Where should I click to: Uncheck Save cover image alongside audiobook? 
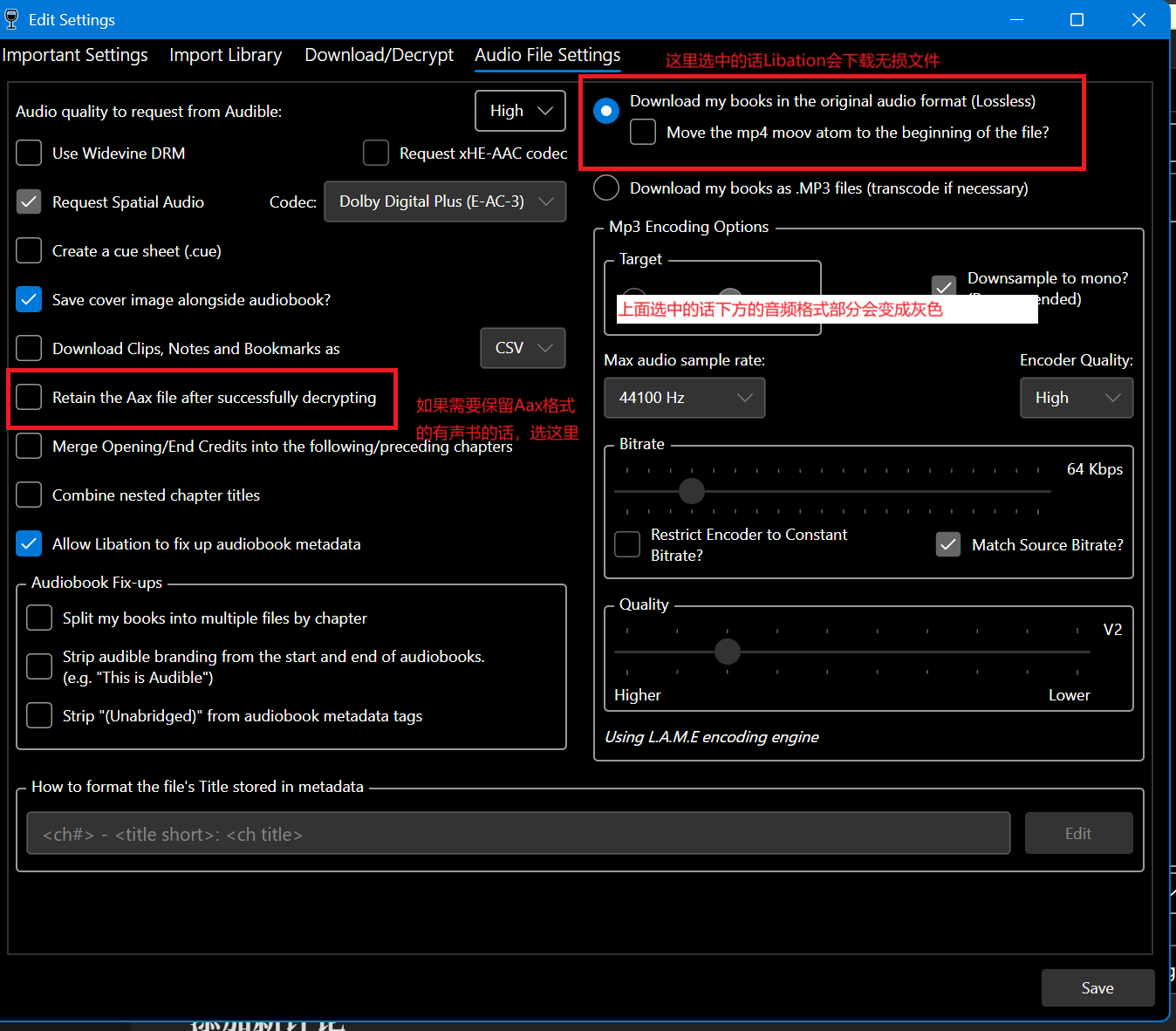tap(29, 299)
